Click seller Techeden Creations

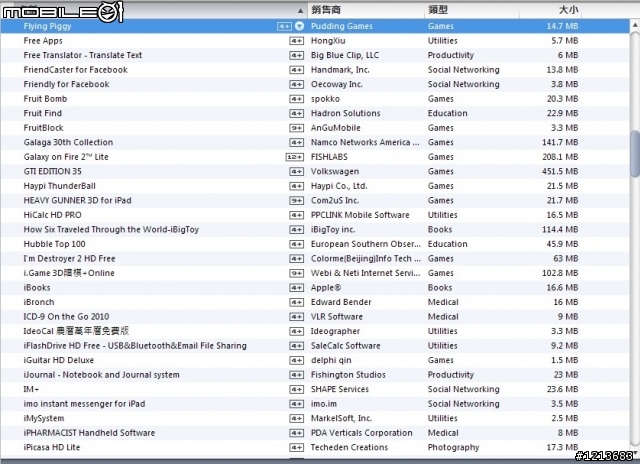349,448
